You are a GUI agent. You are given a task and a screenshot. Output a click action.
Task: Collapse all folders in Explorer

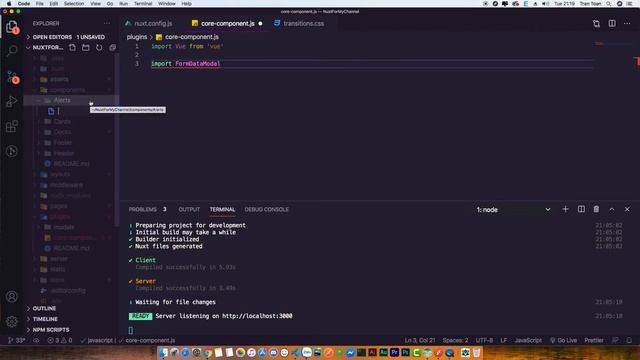coord(113,47)
